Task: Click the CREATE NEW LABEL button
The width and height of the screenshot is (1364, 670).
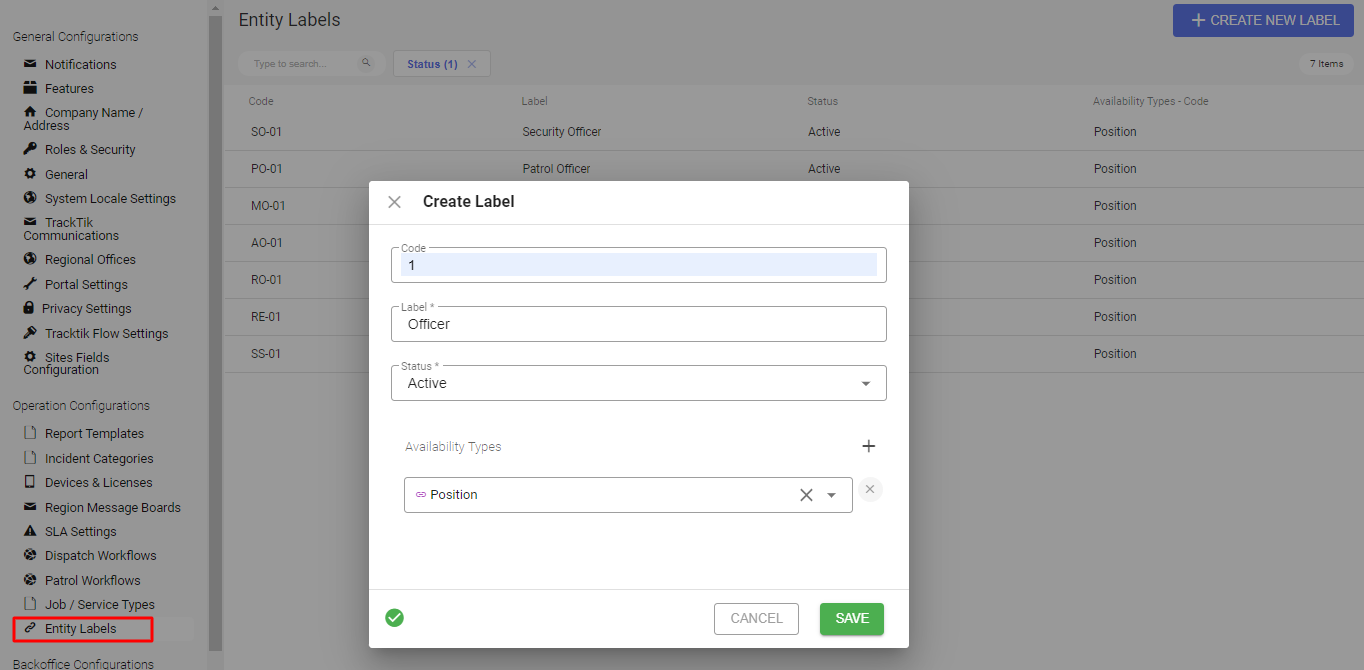Action: click(1263, 20)
